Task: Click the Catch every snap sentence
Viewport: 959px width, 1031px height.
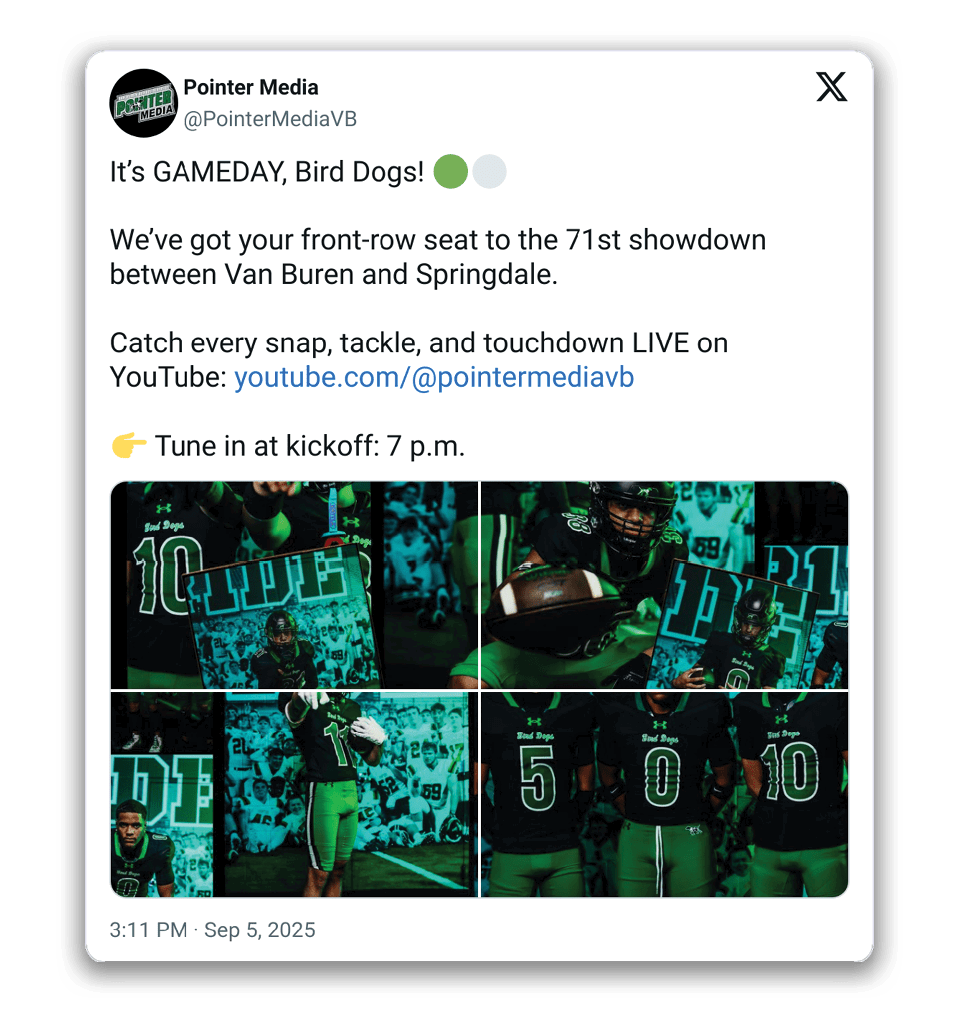Action: pyautogui.click(x=419, y=360)
